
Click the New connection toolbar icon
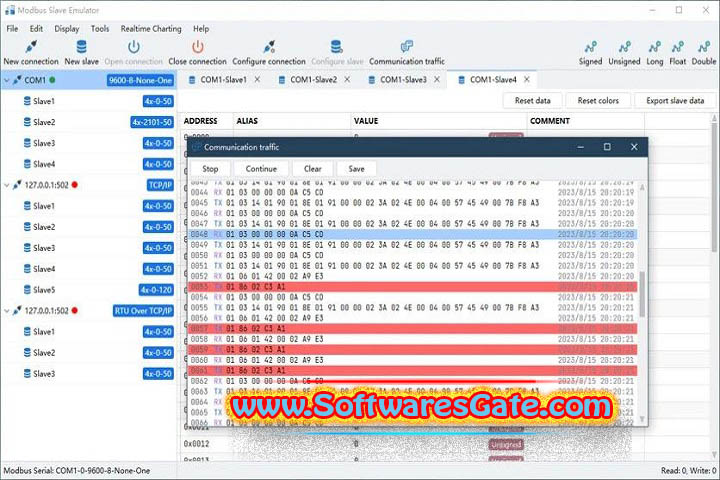[x=31, y=47]
